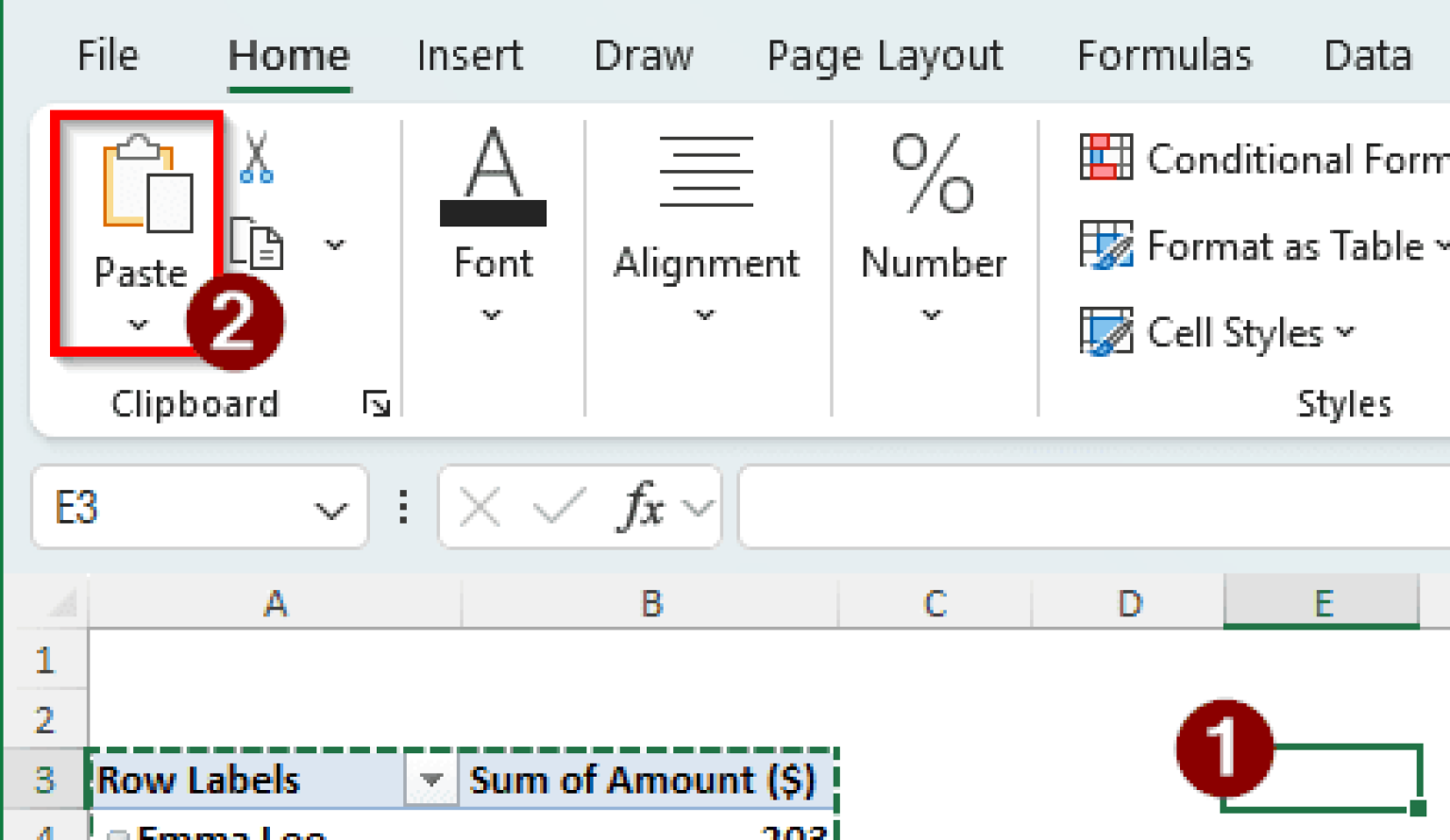Screen dimensions: 1450x840
Task: Click the Insert Function fx icon
Action: pyautogui.click(x=642, y=508)
